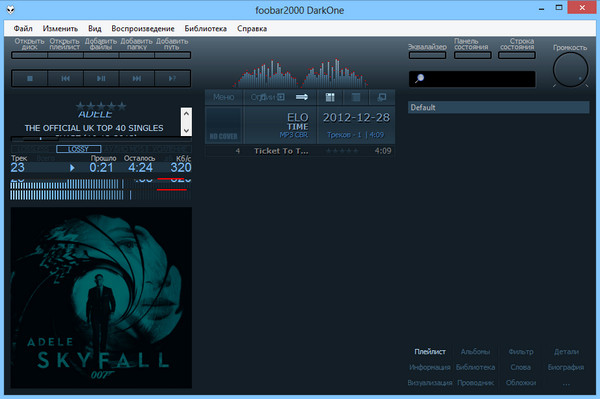The image size is (600, 399).
Task: Switch to the Фильтр tab
Action: (x=521, y=352)
